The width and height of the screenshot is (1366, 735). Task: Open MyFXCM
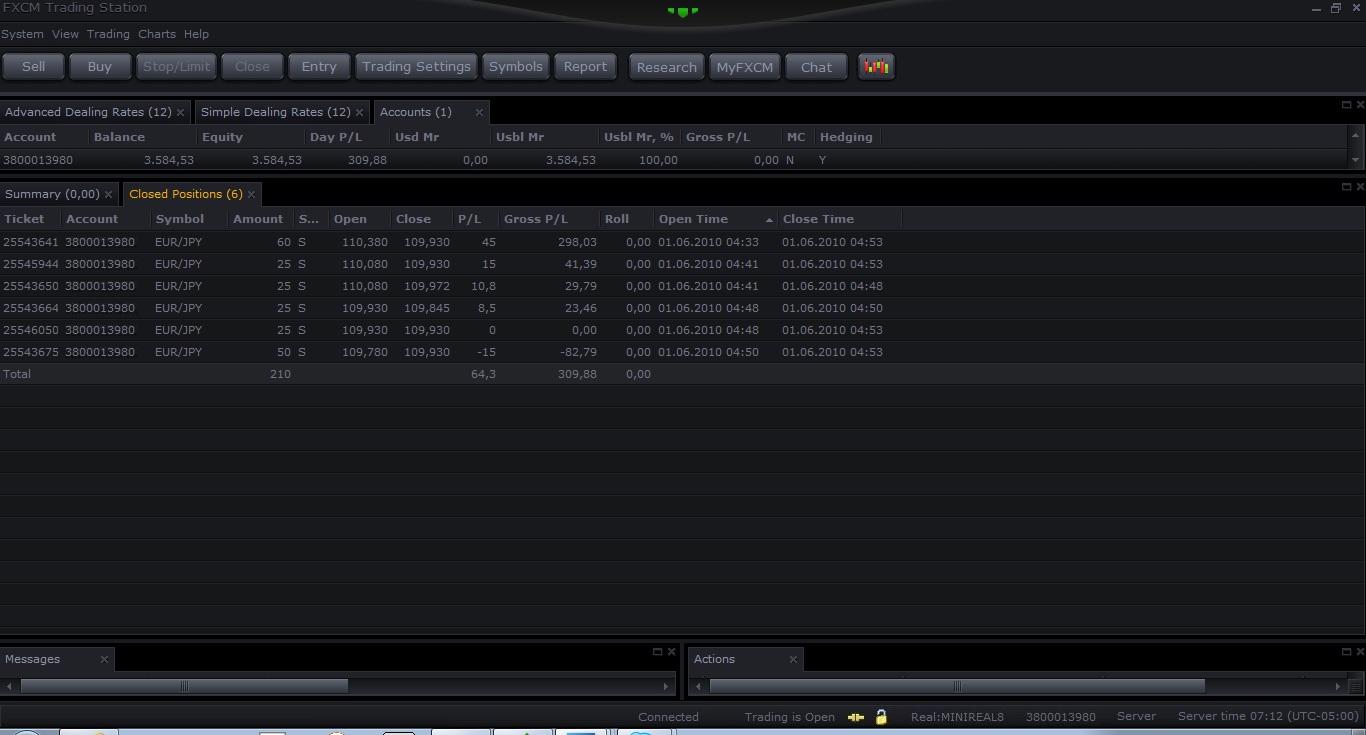[x=745, y=67]
